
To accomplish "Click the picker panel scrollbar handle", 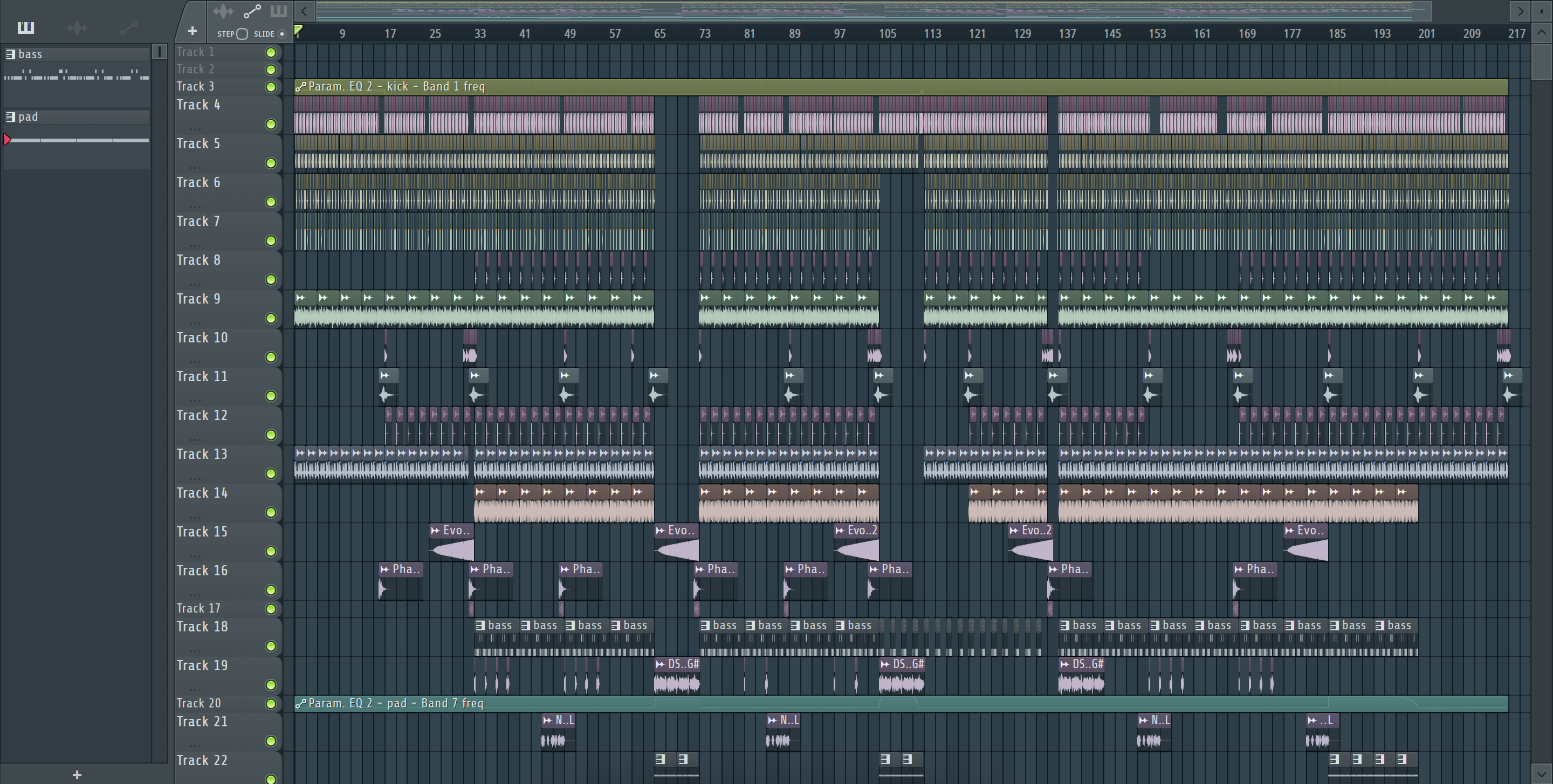I will (159, 52).
